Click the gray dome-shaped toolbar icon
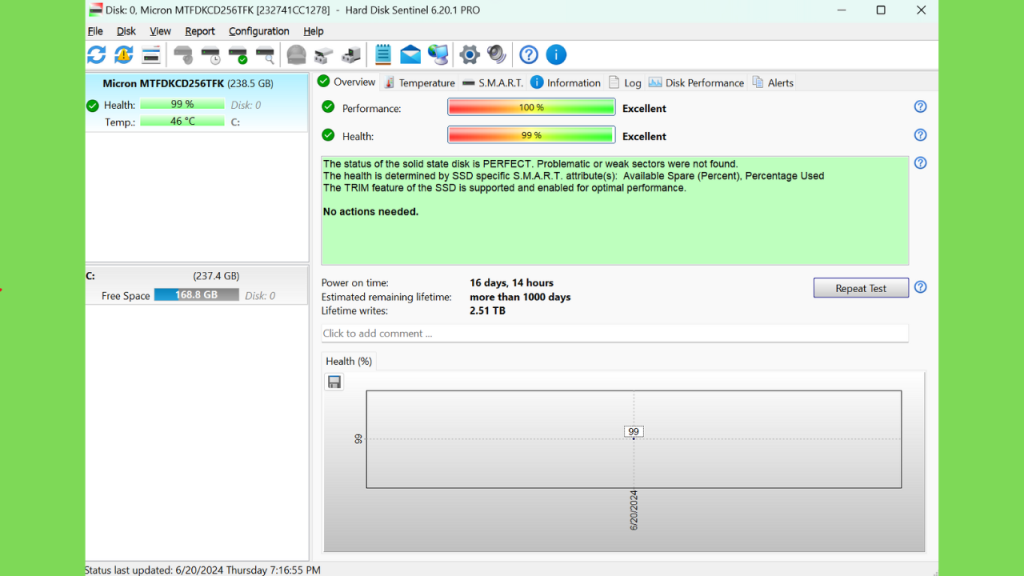 296,55
